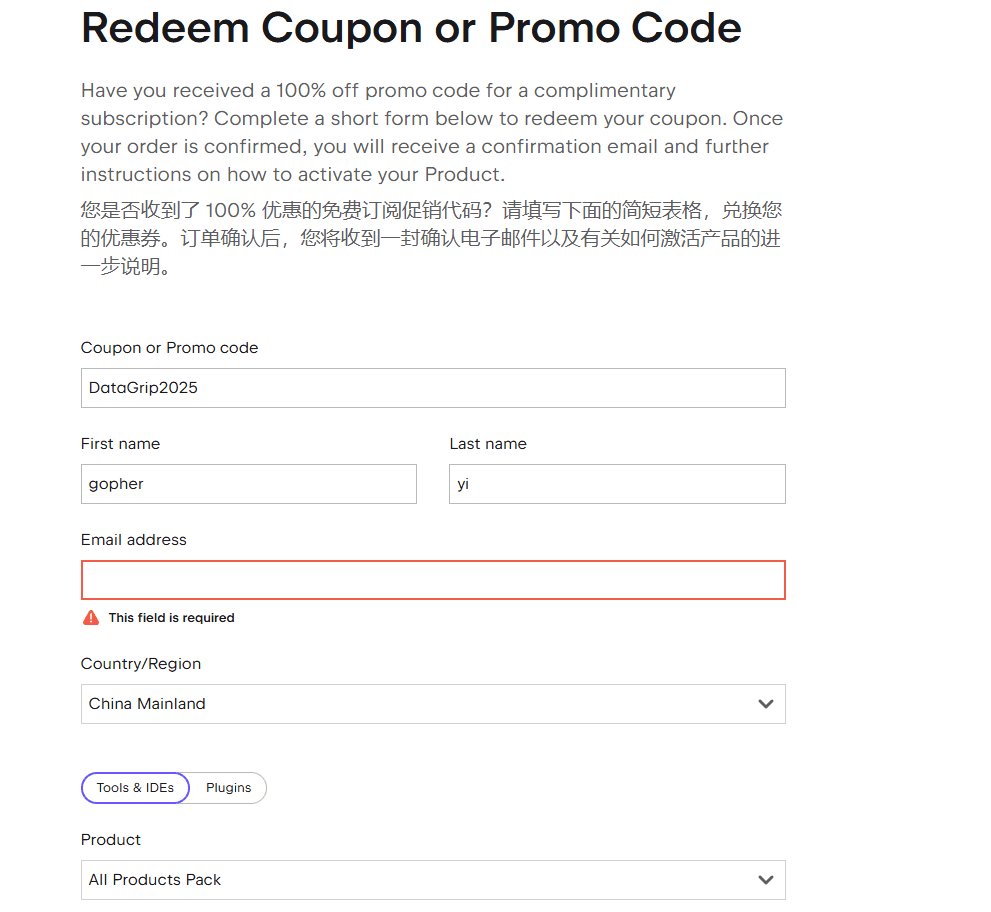
Task: Focus the Coupon or Promo code field
Action: [433, 388]
